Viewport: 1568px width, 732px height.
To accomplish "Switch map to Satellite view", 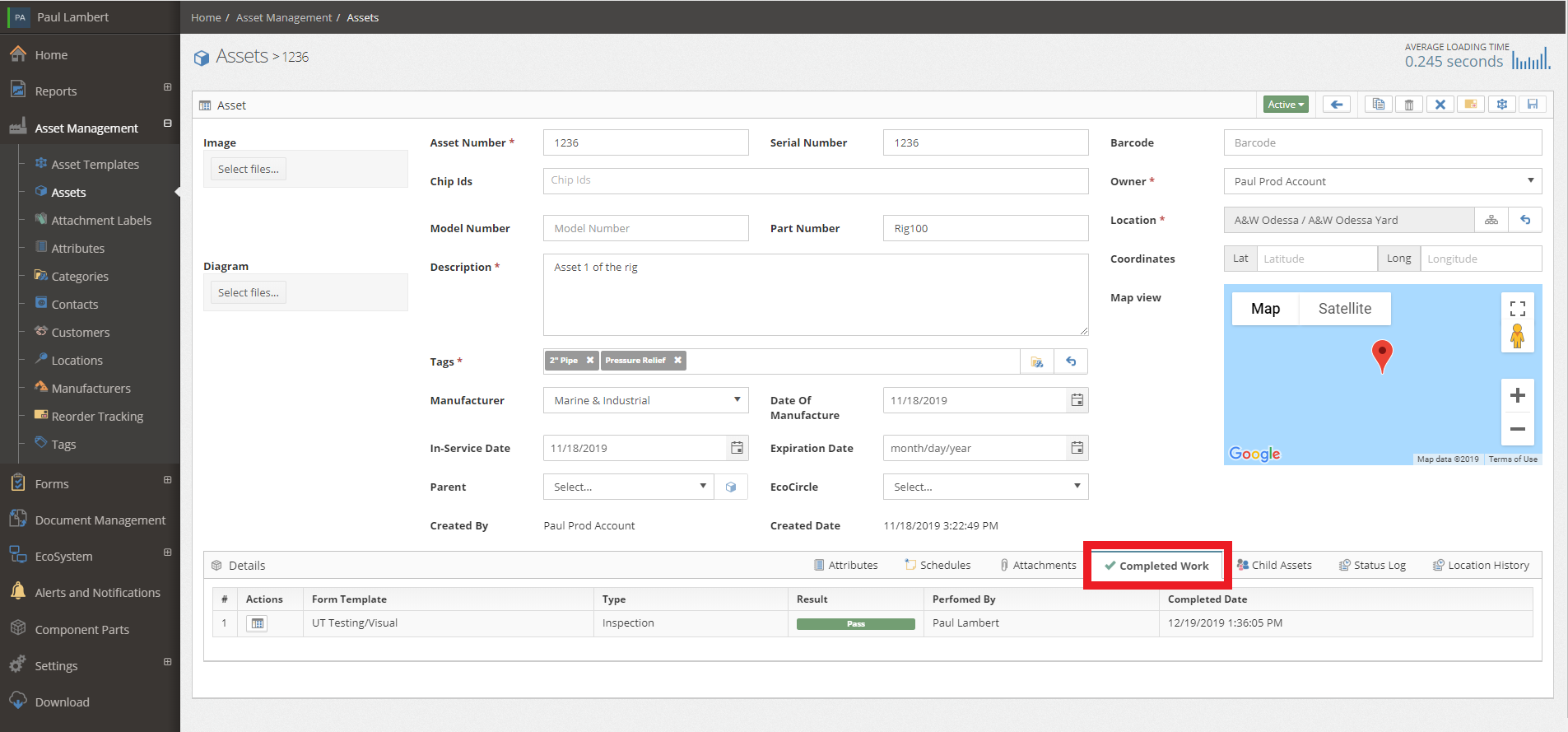I will pyautogui.click(x=1345, y=309).
